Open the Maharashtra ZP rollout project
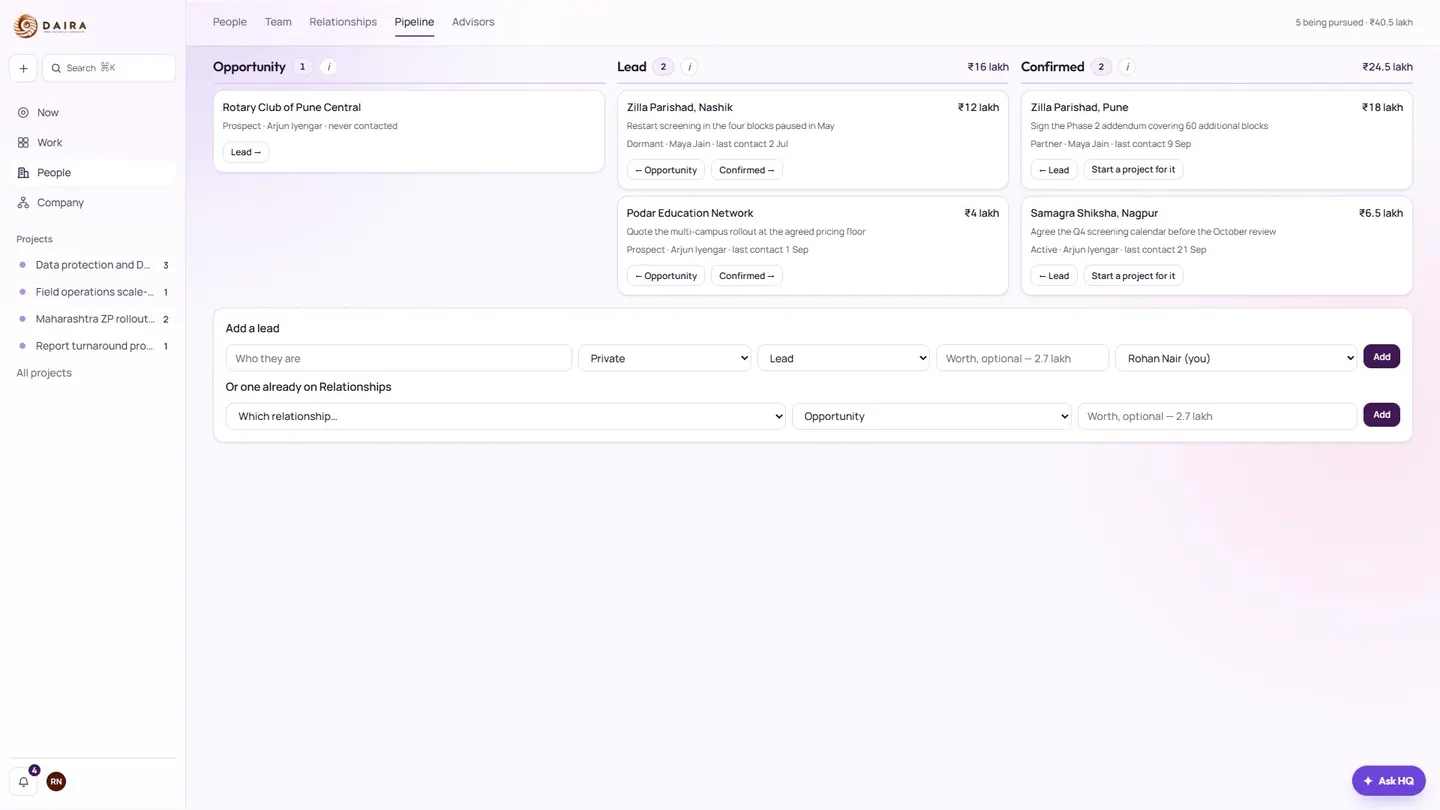The height and width of the screenshot is (810, 1440). coord(93,319)
